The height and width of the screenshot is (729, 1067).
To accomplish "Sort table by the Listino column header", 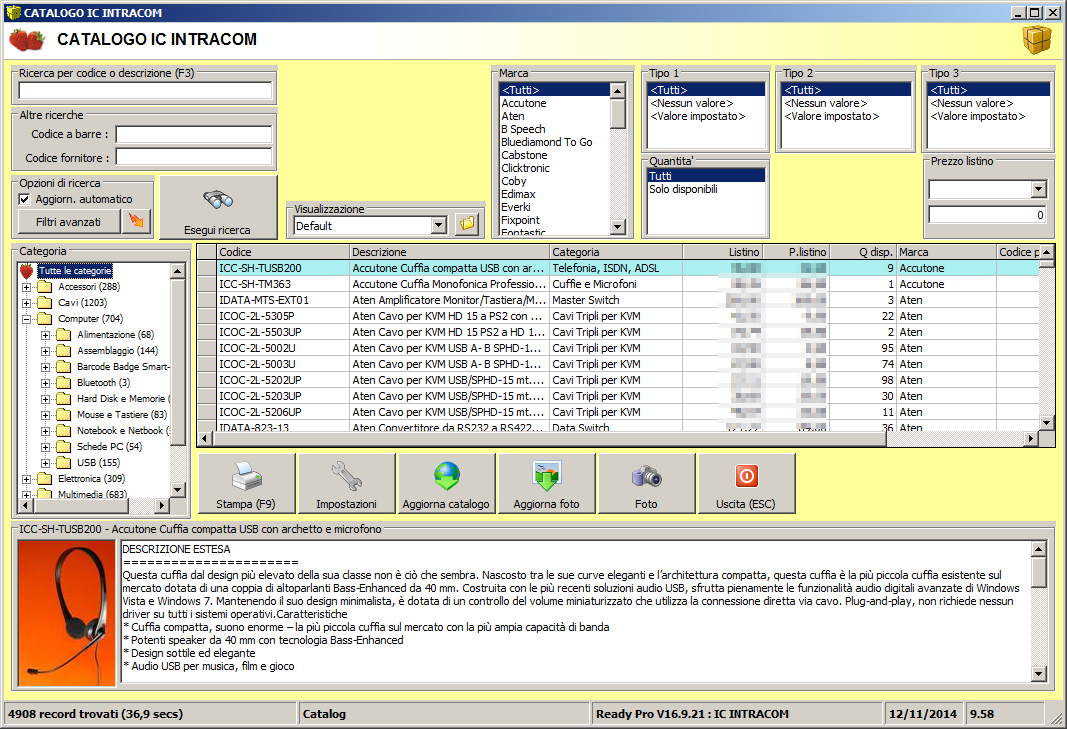I will (x=723, y=252).
